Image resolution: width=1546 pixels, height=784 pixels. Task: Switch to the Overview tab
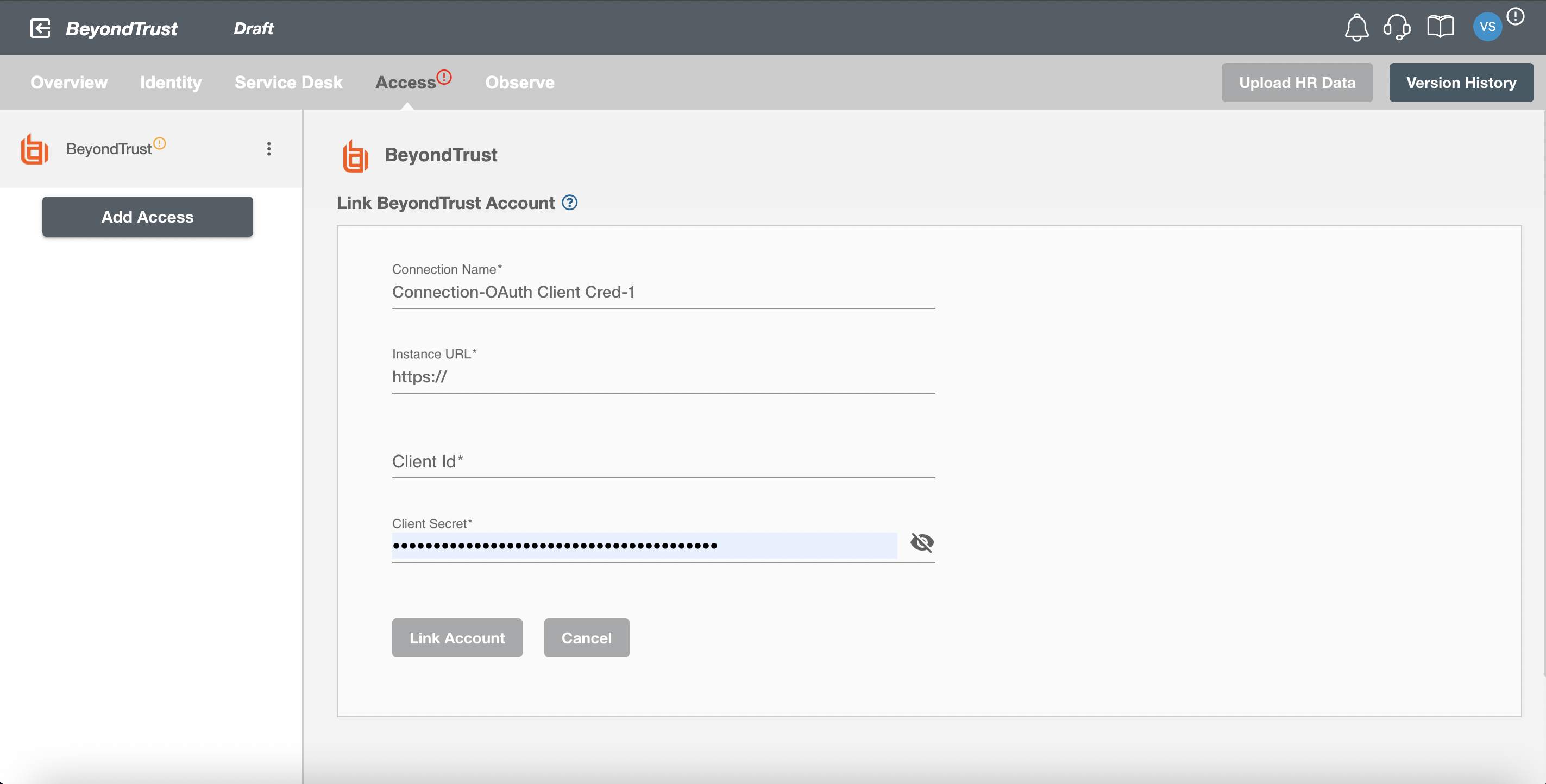click(x=69, y=82)
